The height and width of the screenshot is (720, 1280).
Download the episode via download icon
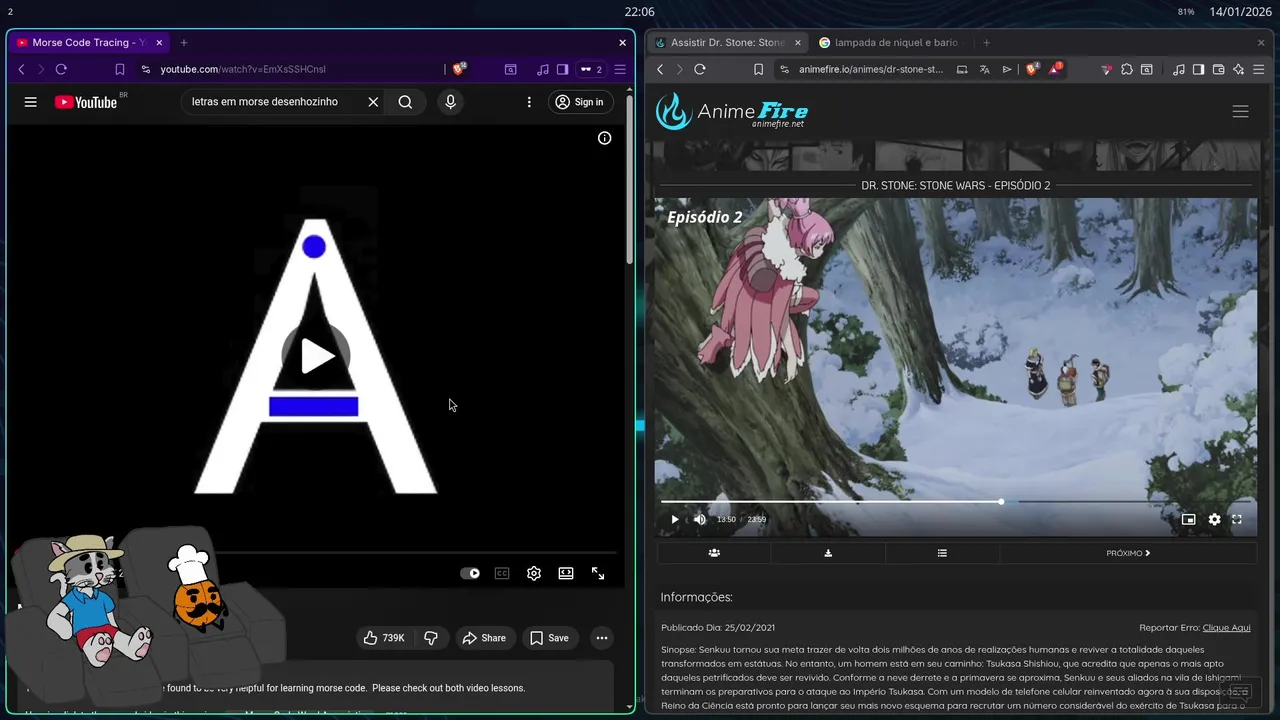click(828, 553)
